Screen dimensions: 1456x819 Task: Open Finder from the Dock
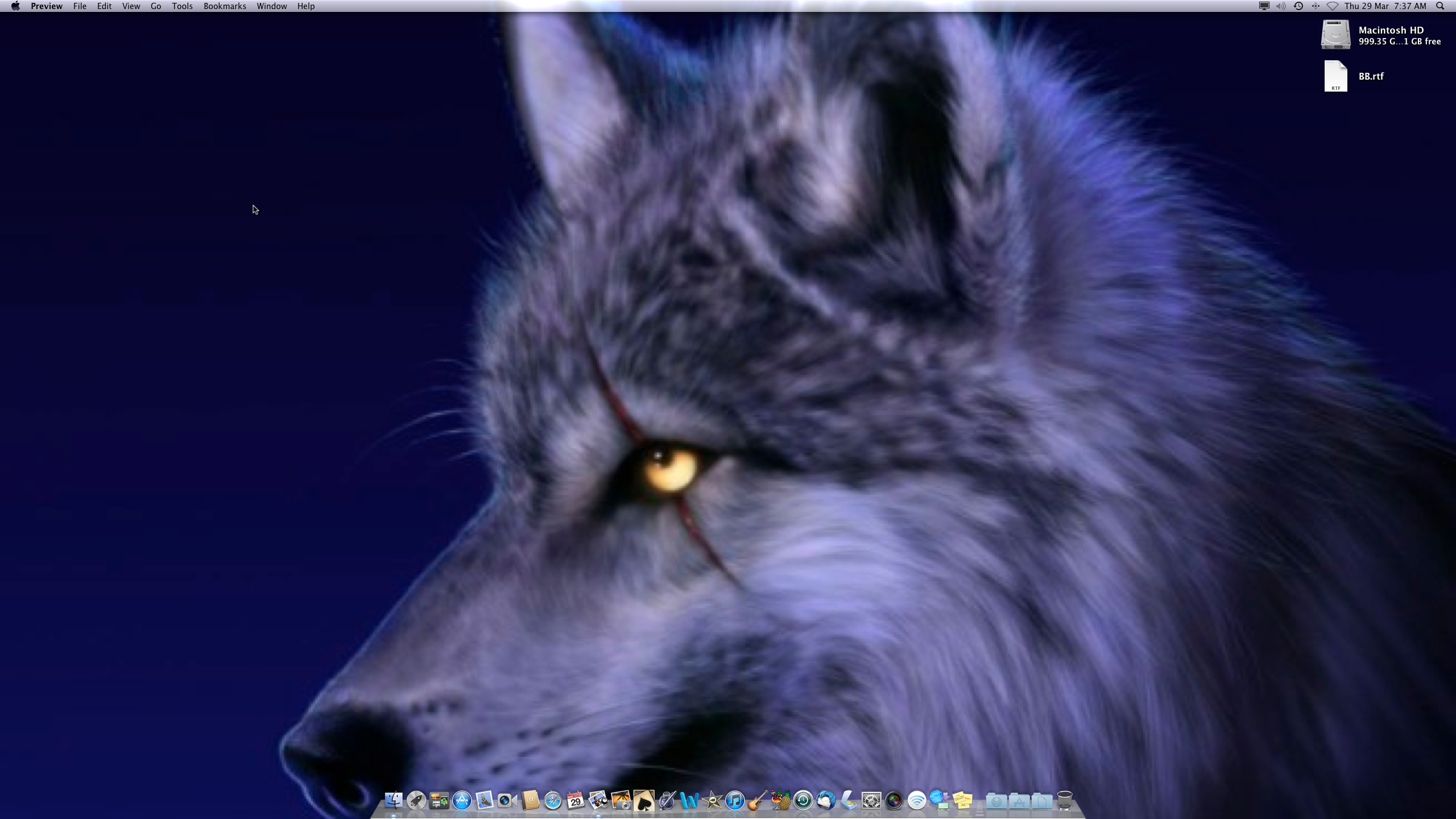tap(394, 801)
